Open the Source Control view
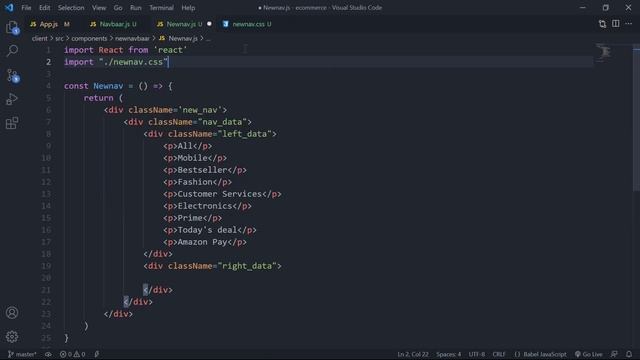 click(x=12, y=76)
